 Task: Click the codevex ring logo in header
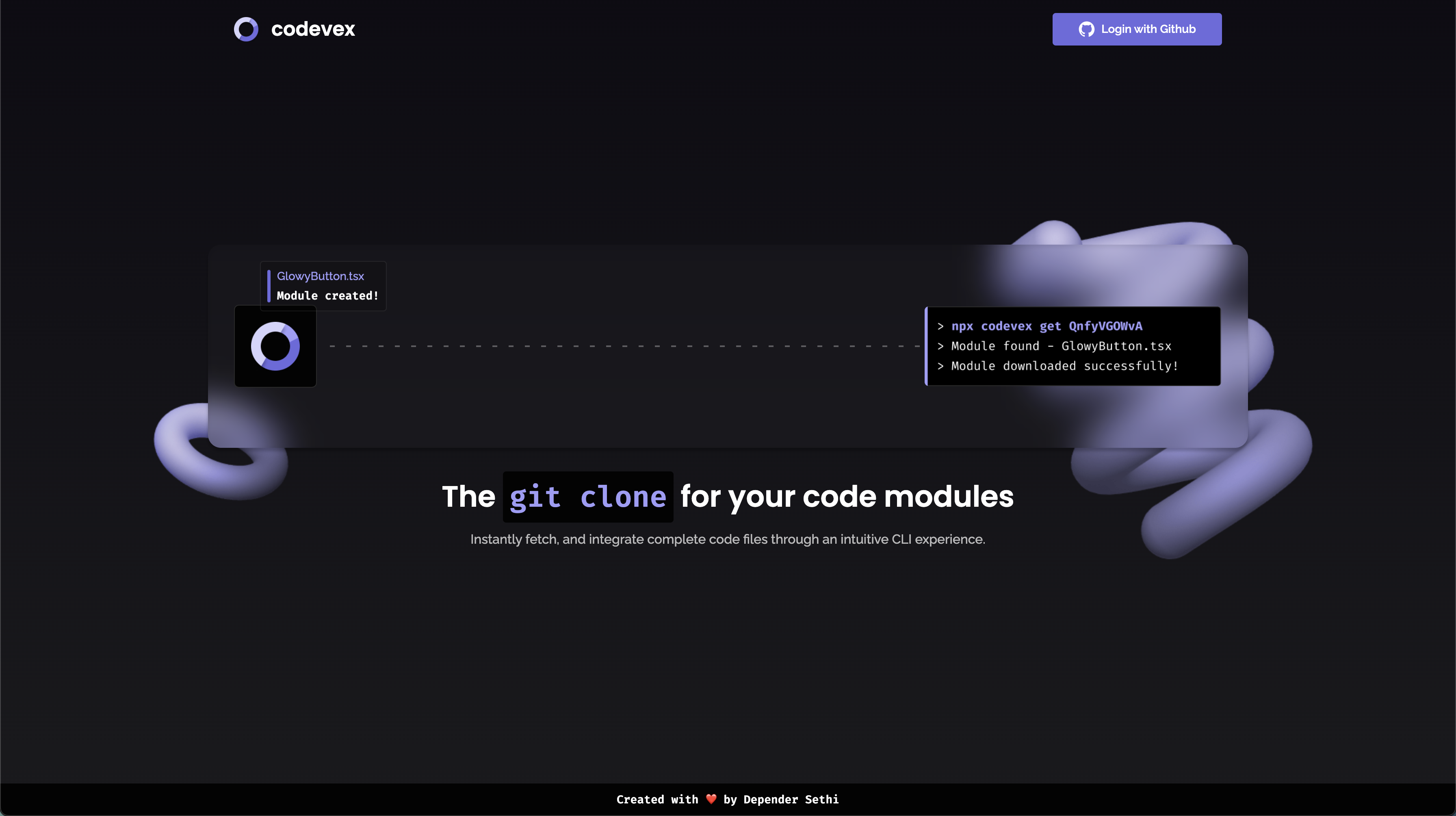pyautogui.click(x=246, y=29)
